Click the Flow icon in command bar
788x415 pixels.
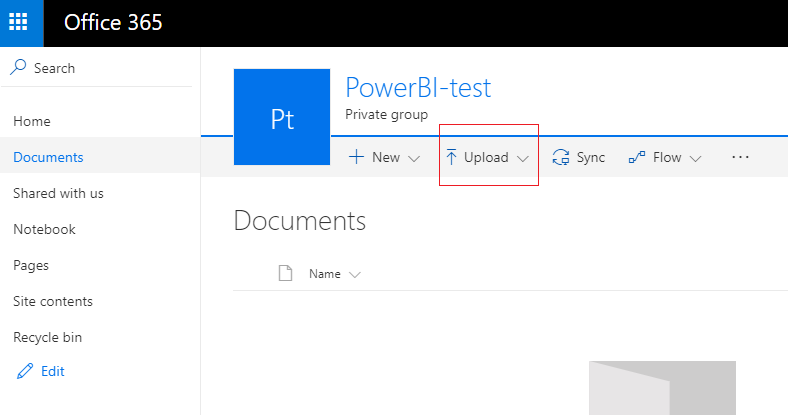point(637,157)
